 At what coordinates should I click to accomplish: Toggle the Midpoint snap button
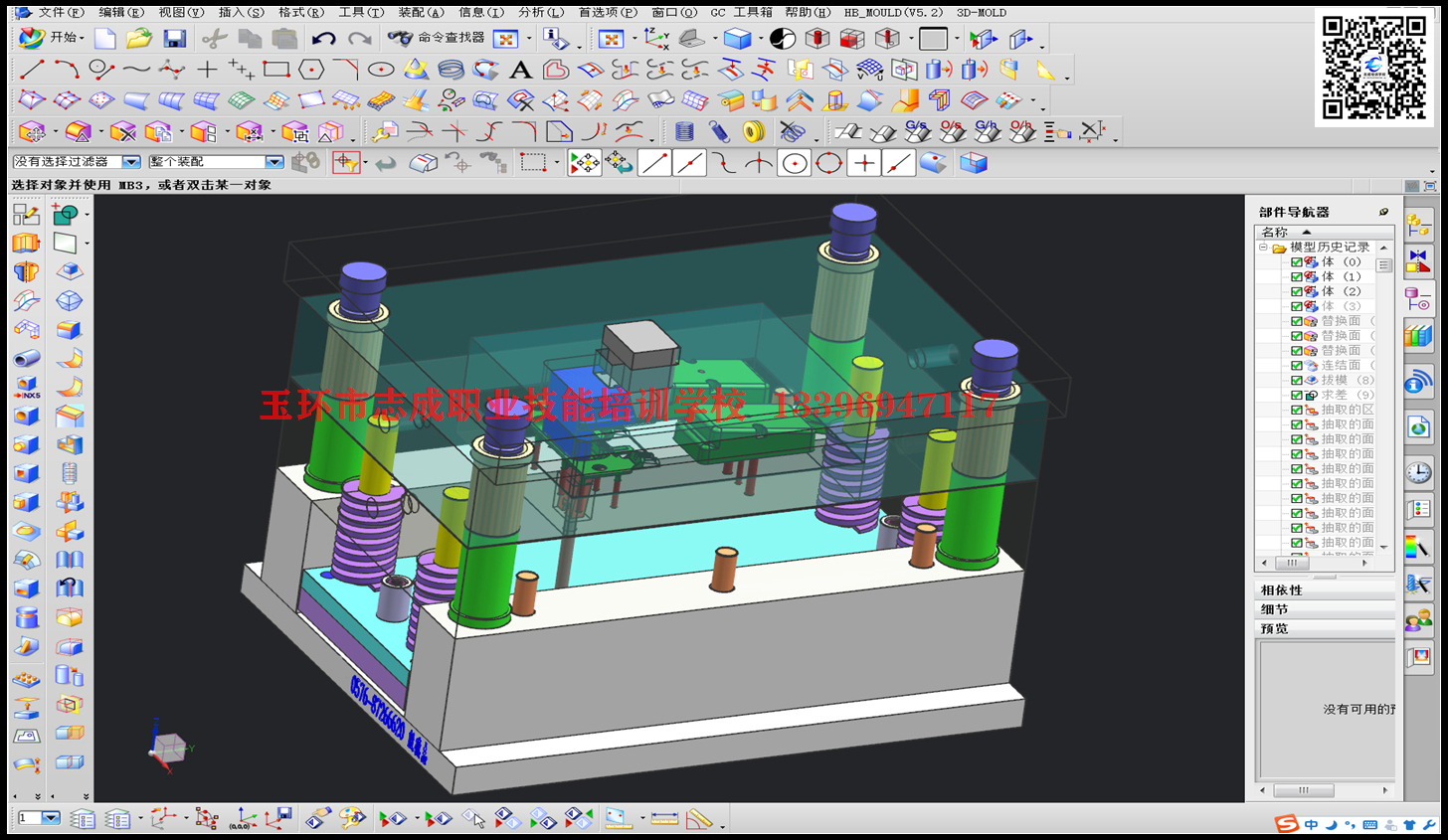pyautogui.click(x=689, y=163)
